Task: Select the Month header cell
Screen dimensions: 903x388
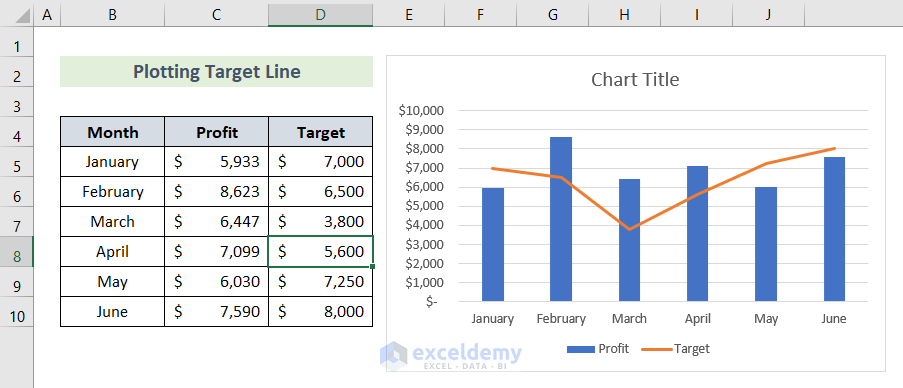Action: [x=112, y=132]
